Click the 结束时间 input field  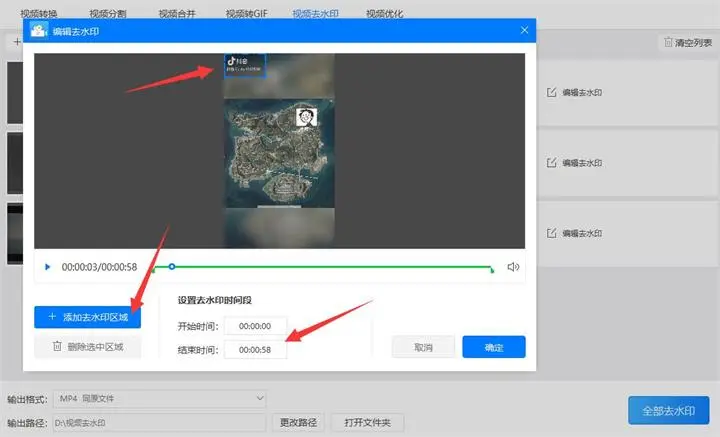pyautogui.click(x=255, y=350)
